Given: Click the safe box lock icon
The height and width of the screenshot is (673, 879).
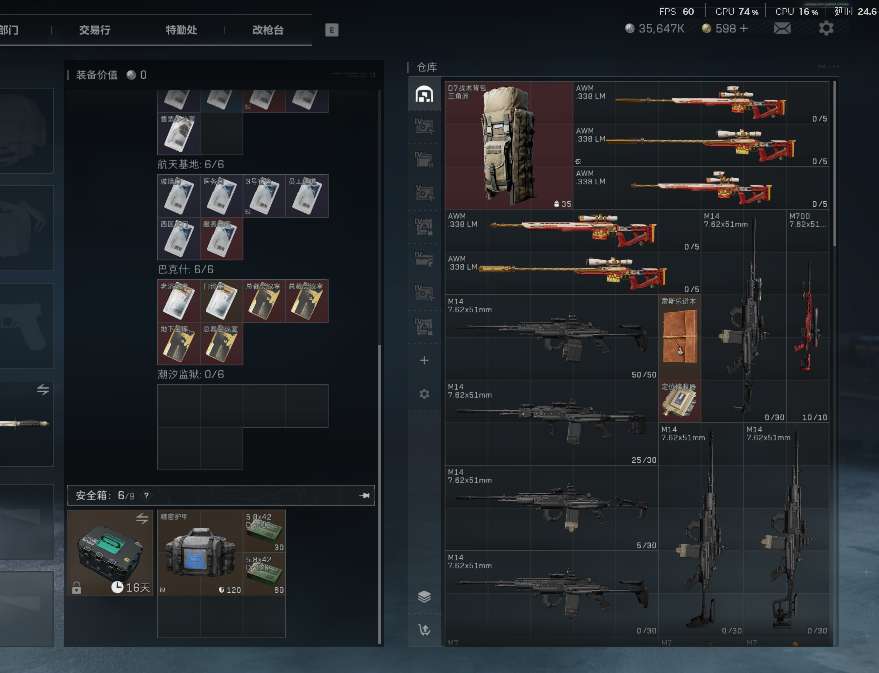Looking at the screenshot, I should (76, 587).
